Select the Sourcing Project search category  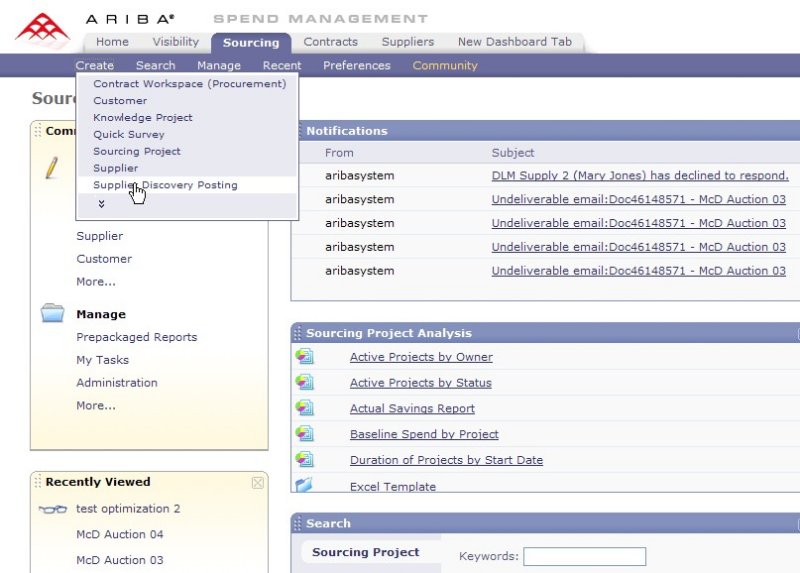[366, 552]
